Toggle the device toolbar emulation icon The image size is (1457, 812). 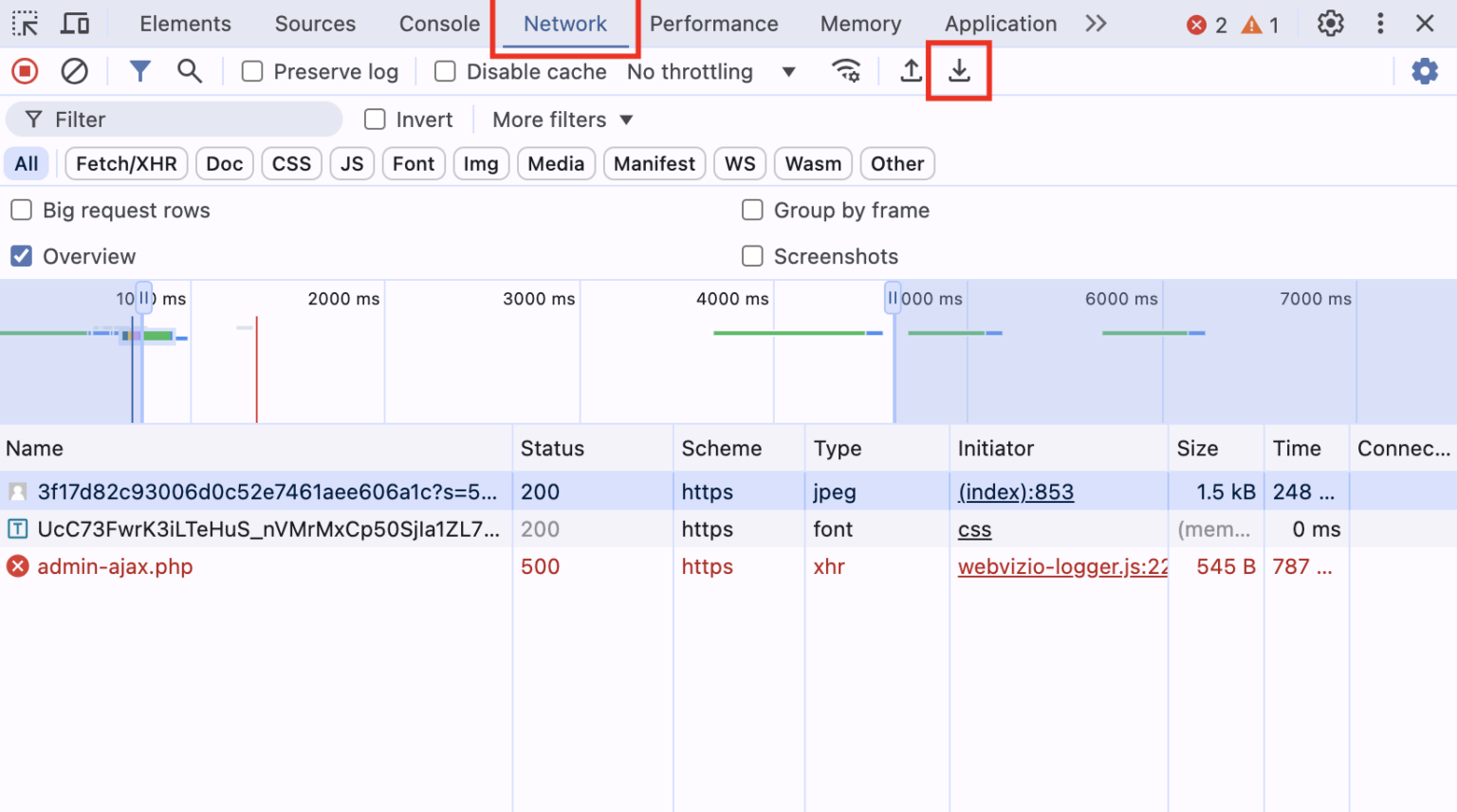pos(77,23)
